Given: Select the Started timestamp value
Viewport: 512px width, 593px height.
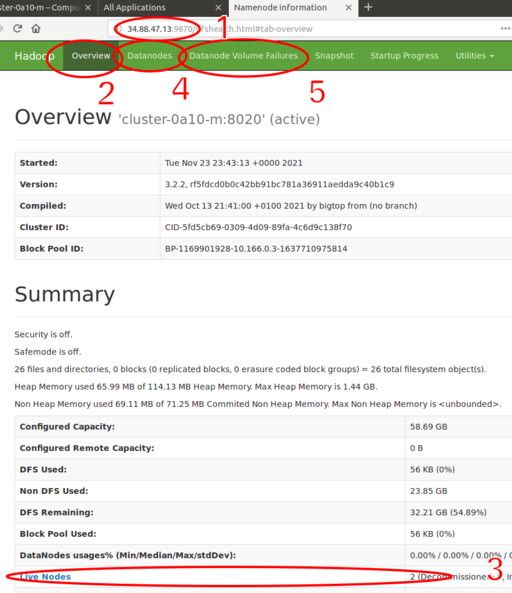Looking at the screenshot, I should pyautogui.click(x=233, y=163).
